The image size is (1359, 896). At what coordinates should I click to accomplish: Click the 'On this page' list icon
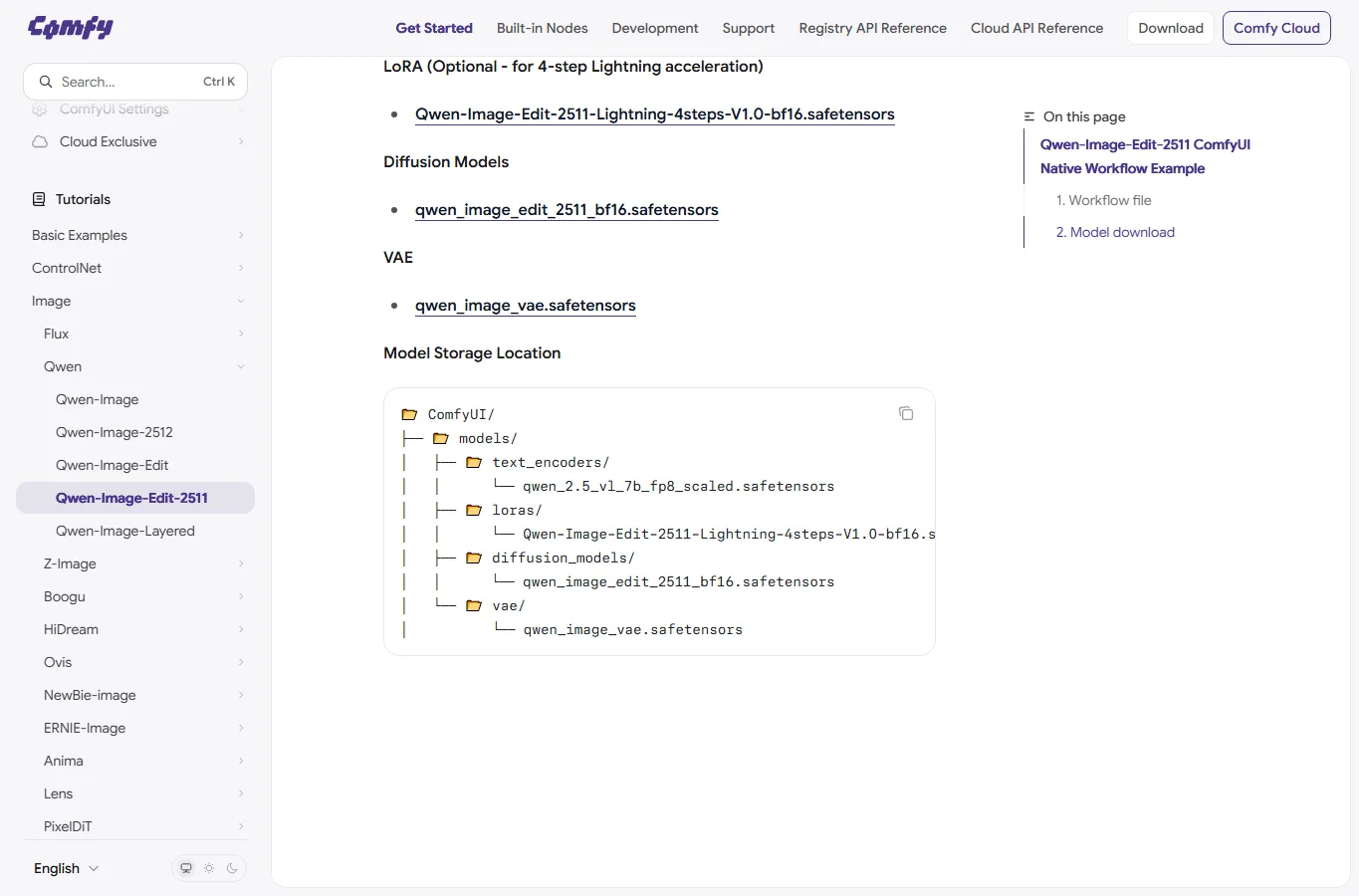click(x=1029, y=116)
